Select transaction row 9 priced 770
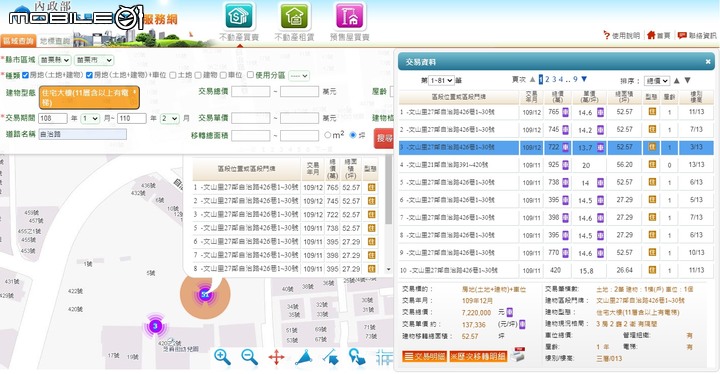The height and width of the screenshot is (374, 720). [556, 253]
